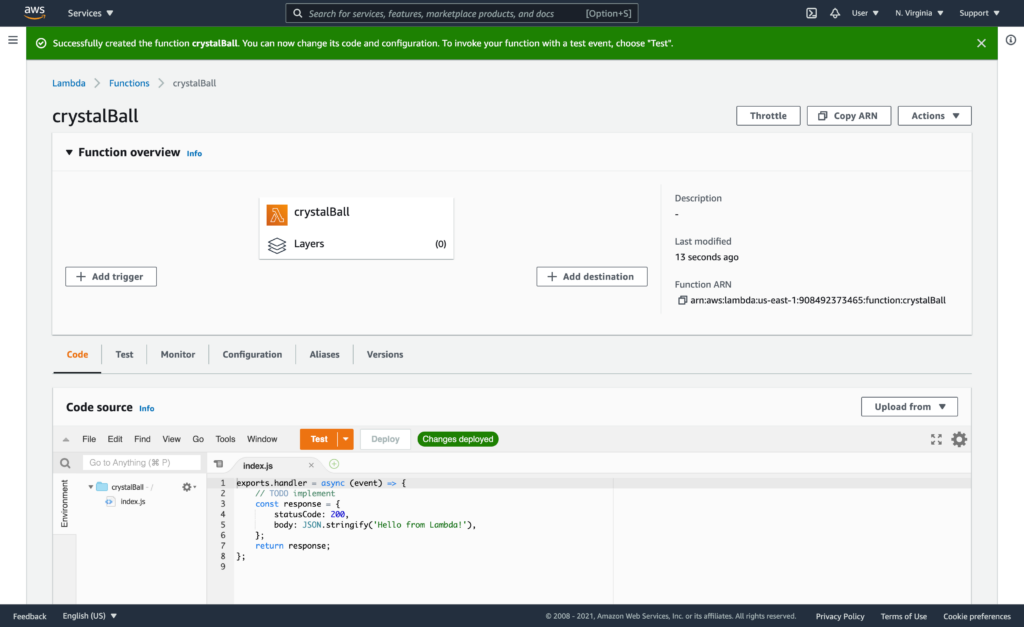
Task: Open the Edit menu in editor
Action: point(115,439)
